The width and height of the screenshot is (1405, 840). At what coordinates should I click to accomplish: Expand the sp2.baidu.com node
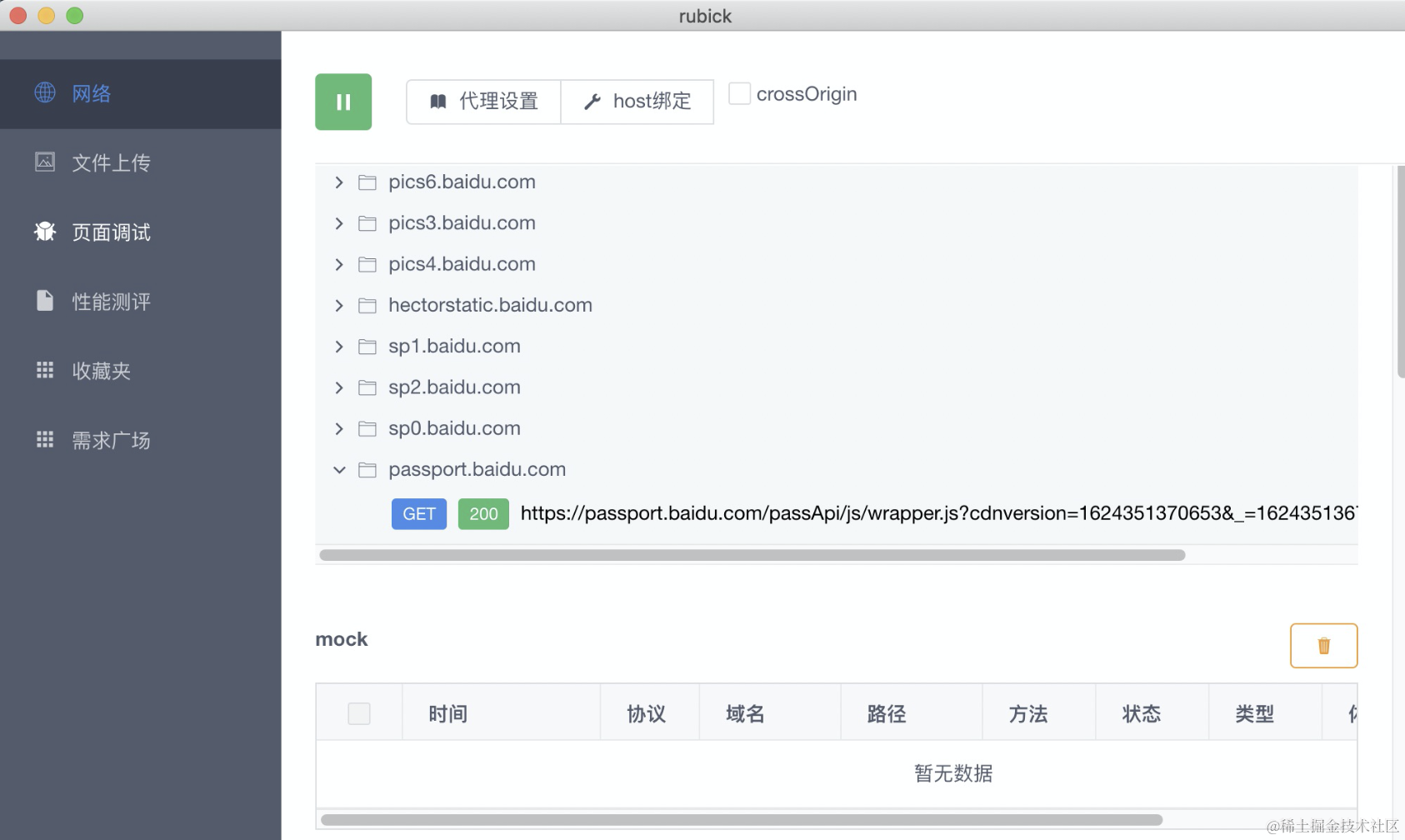click(x=339, y=387)
